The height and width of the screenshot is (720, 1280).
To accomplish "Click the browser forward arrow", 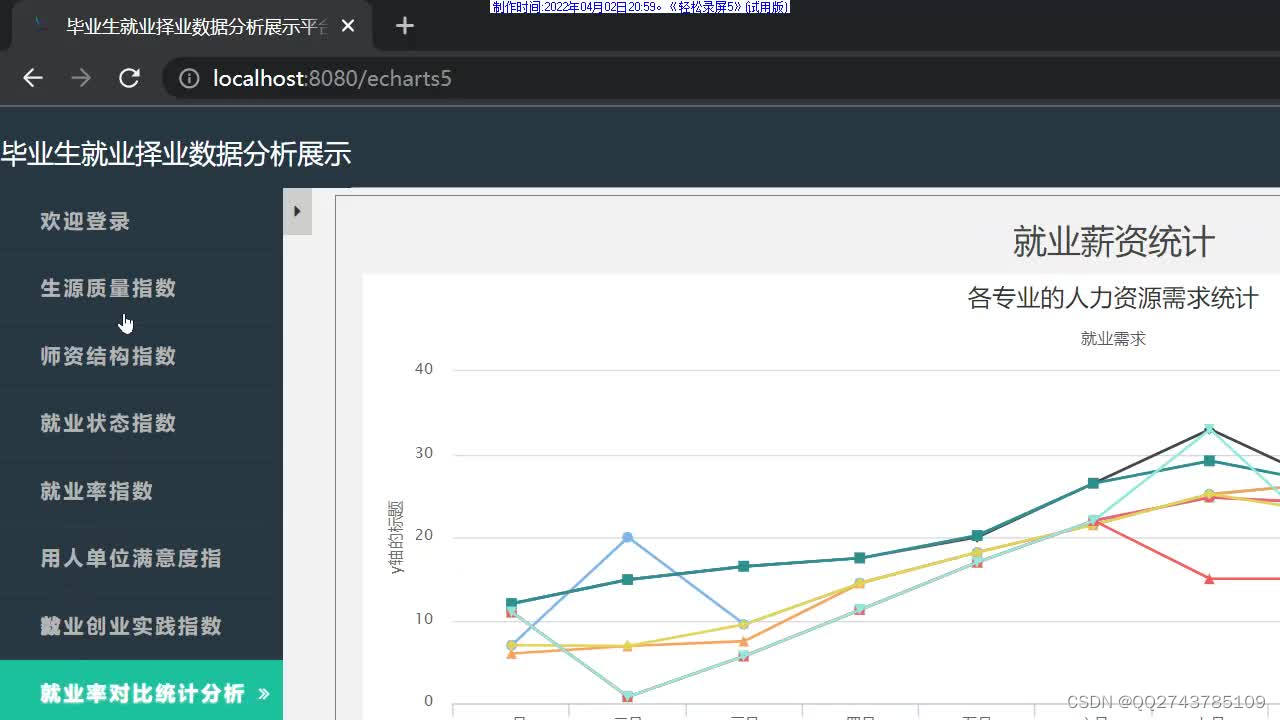I will (x=81, y=78).
